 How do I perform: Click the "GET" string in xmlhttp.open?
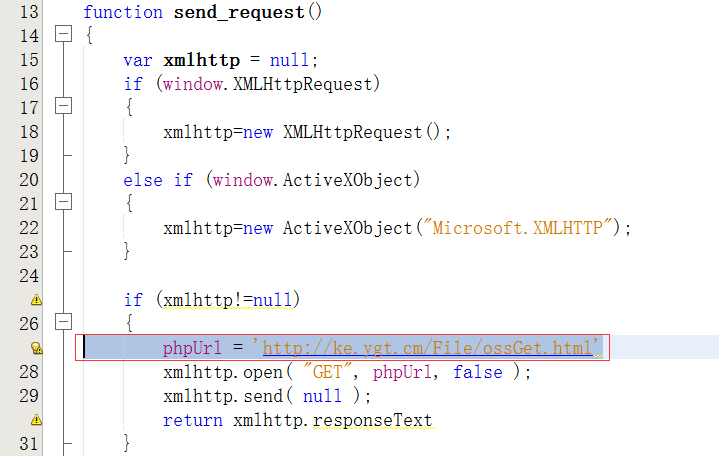327,372
